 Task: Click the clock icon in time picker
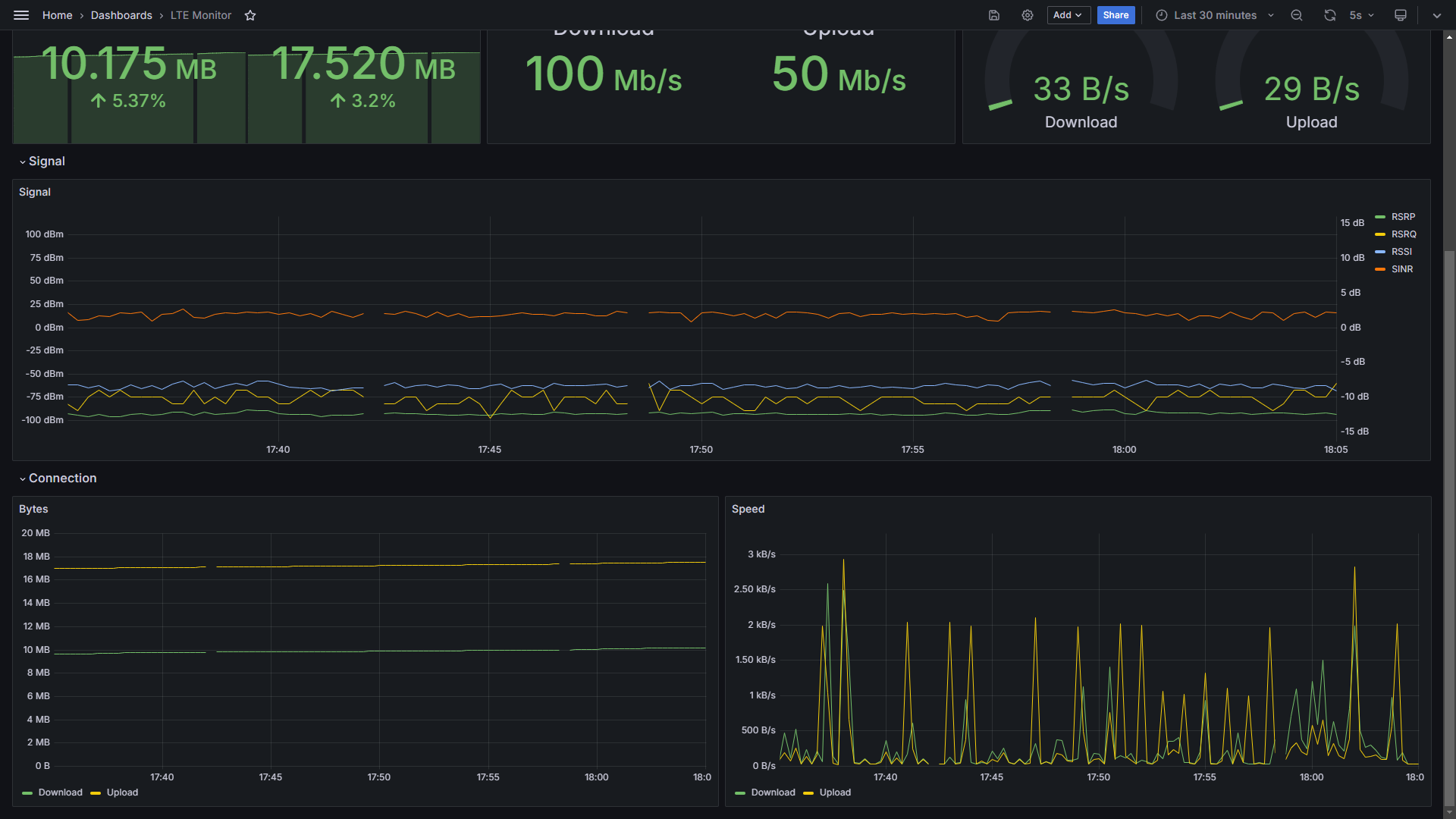[x=1162, y=15]
